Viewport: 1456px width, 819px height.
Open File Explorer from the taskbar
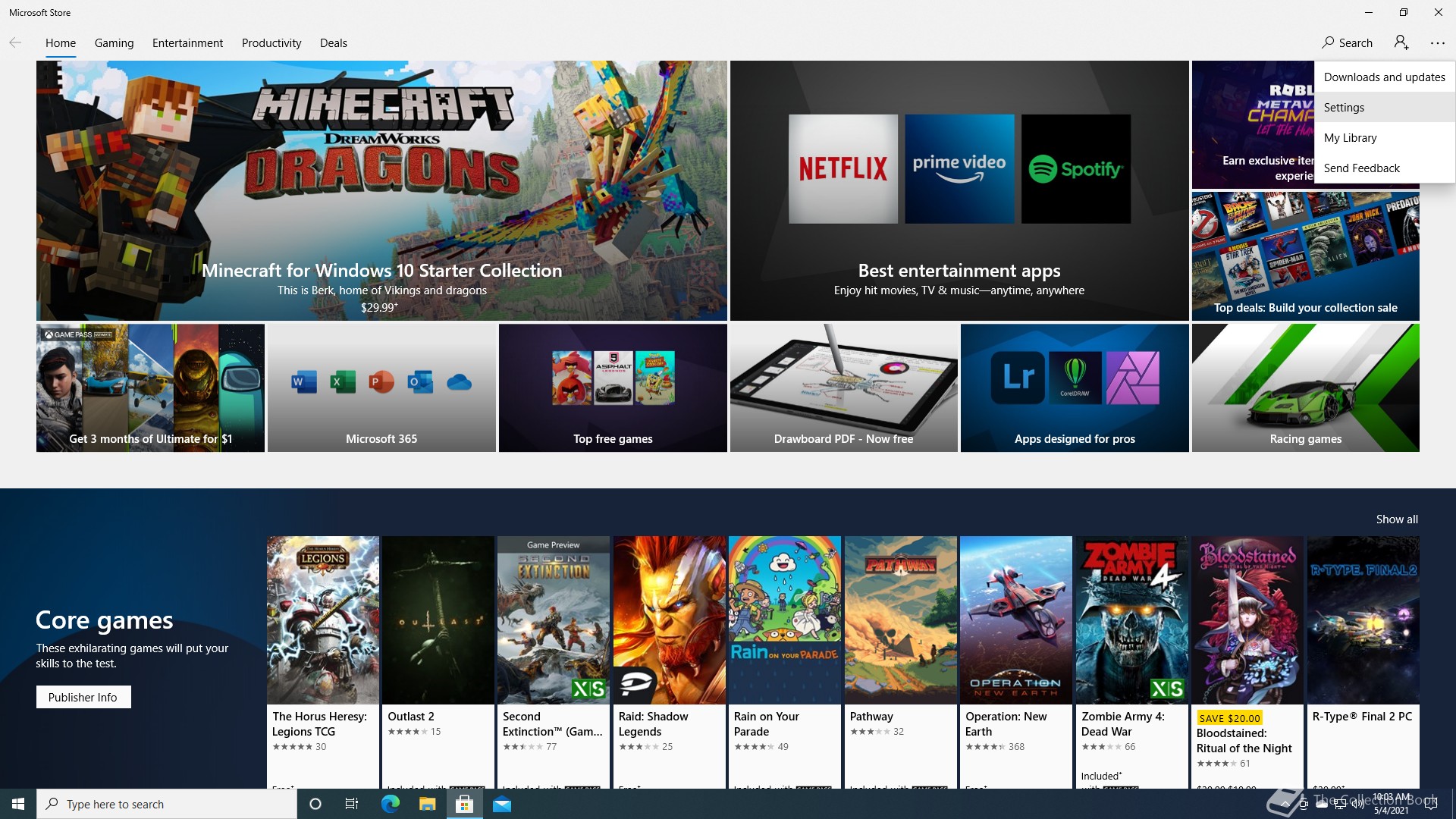(427, 804)
